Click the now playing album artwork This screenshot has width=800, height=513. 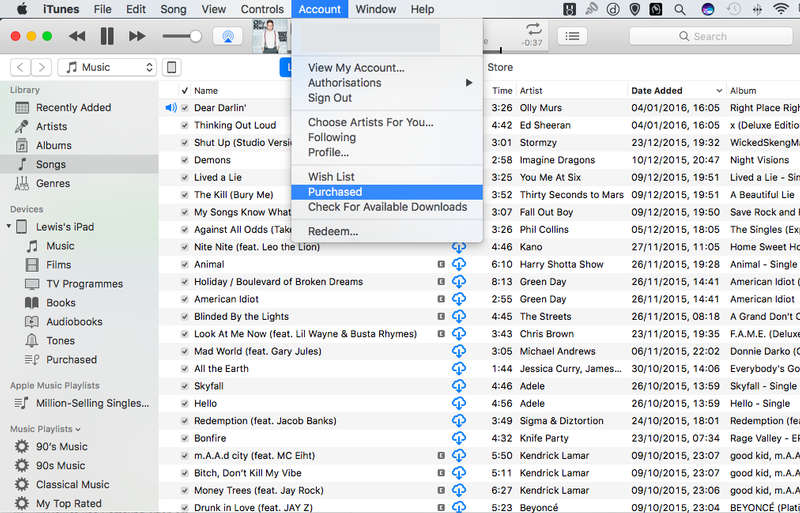[x=270, y=36]
